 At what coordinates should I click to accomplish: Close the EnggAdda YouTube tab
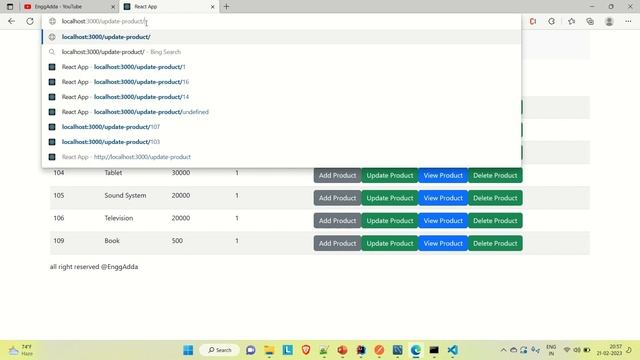tap(113, 7)
